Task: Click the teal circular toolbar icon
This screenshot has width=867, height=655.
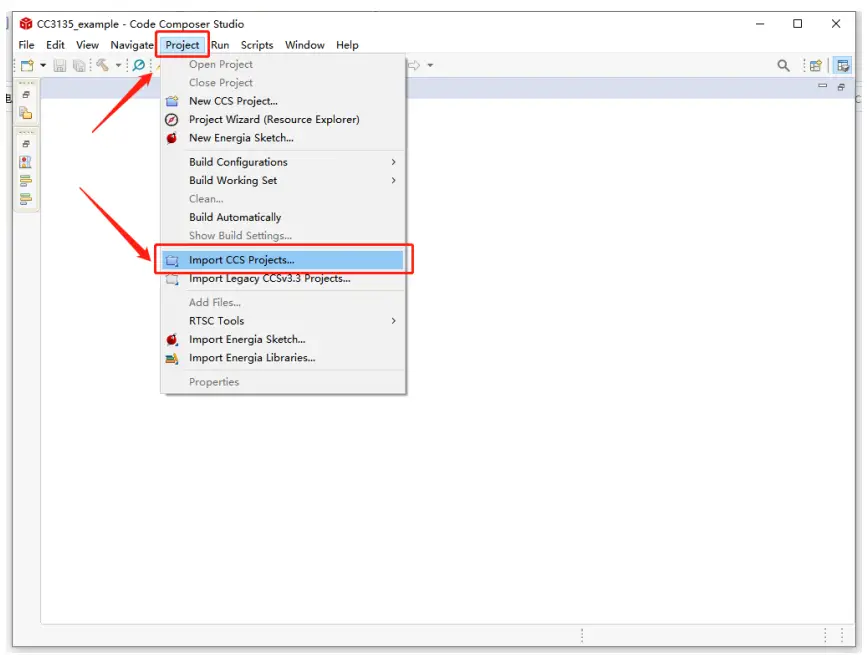Action: tap(139, 65)
